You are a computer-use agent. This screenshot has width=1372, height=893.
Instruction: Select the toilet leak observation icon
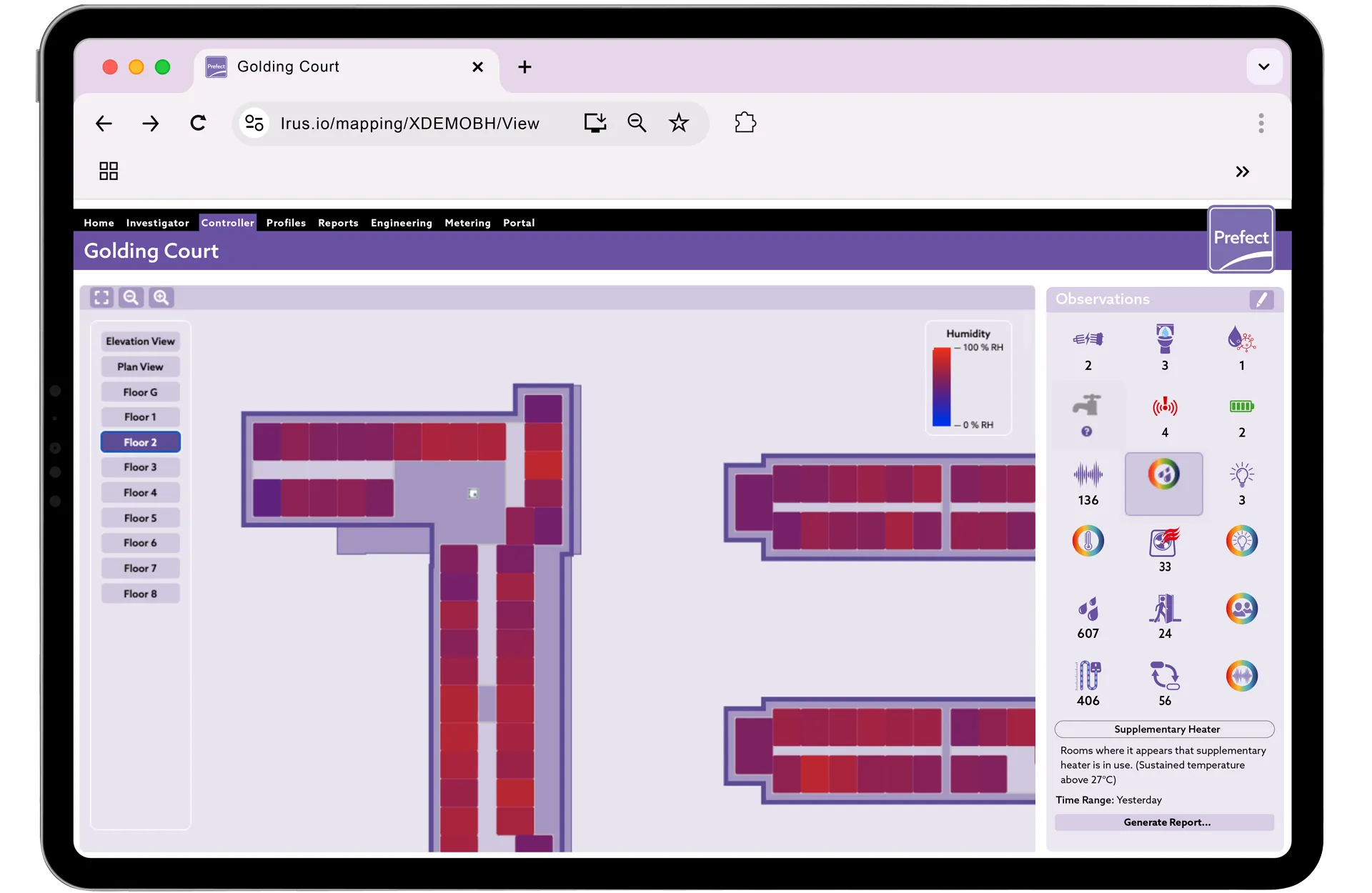click(x=1165, y=339)
